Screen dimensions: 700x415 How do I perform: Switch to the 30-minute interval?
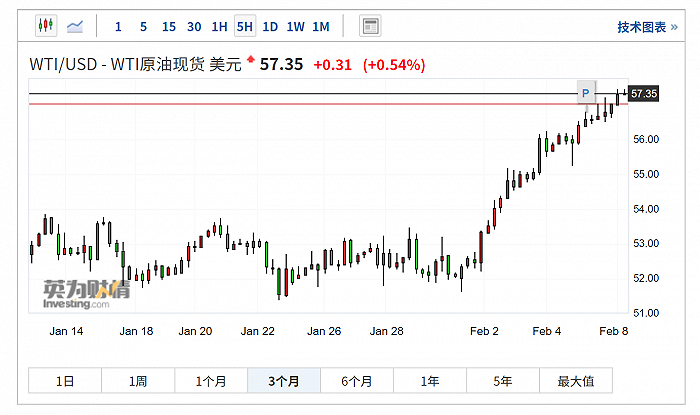click(194, 27)
